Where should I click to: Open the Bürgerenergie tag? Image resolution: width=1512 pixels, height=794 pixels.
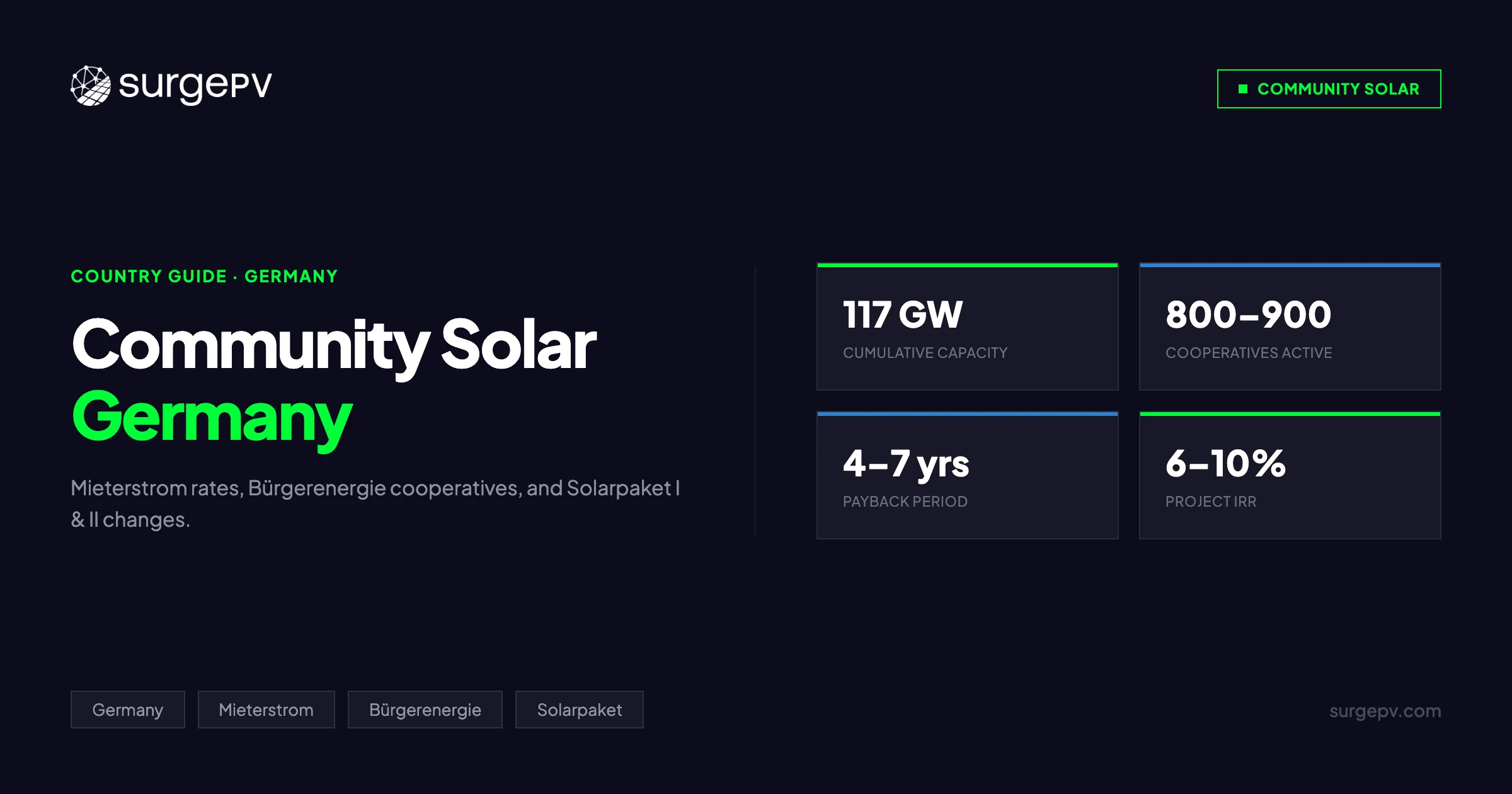click(x=425, y=710)
